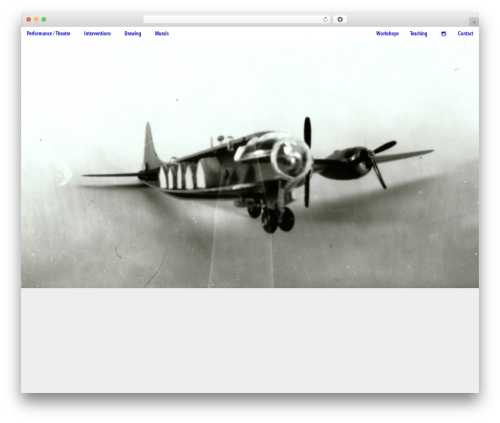Open the Teaching link

418,33
